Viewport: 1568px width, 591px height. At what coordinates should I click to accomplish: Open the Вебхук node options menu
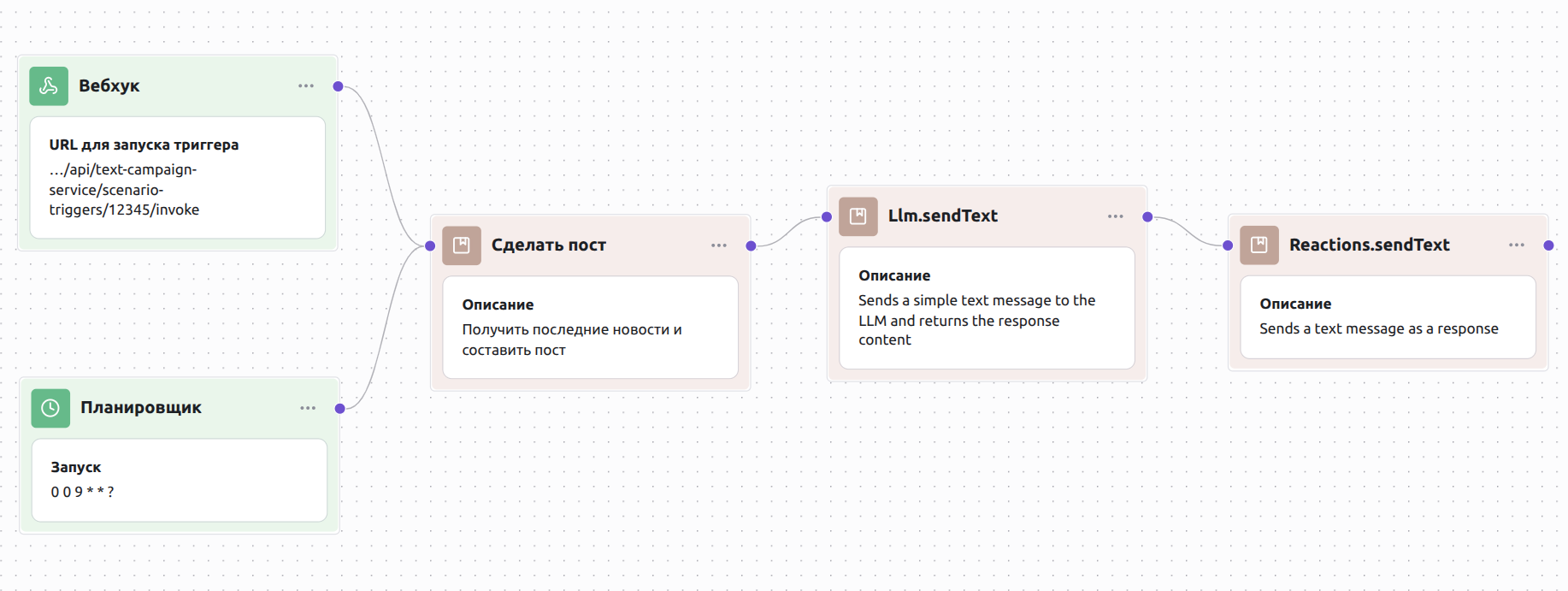pyautogui.click(x=306, y=86)
